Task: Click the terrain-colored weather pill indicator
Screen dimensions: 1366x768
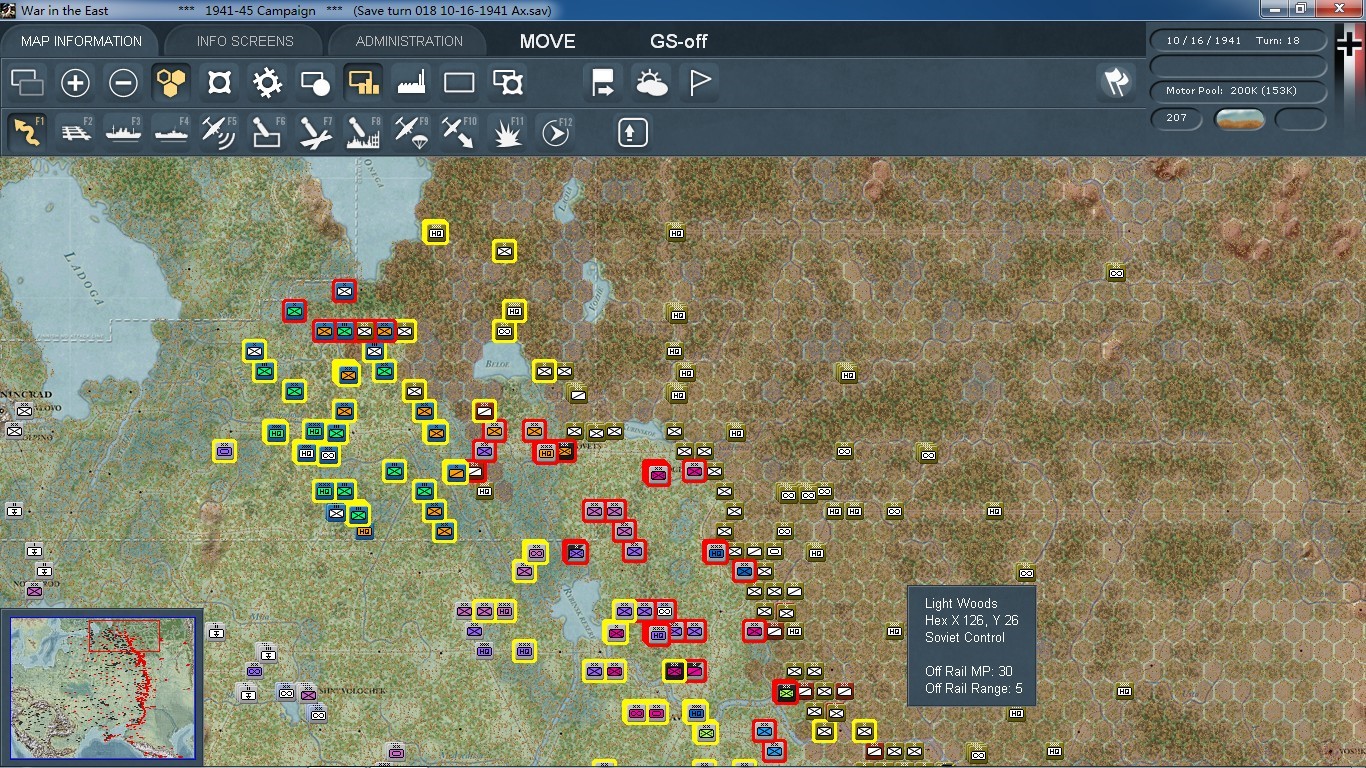Action: tap(1239, 119)
